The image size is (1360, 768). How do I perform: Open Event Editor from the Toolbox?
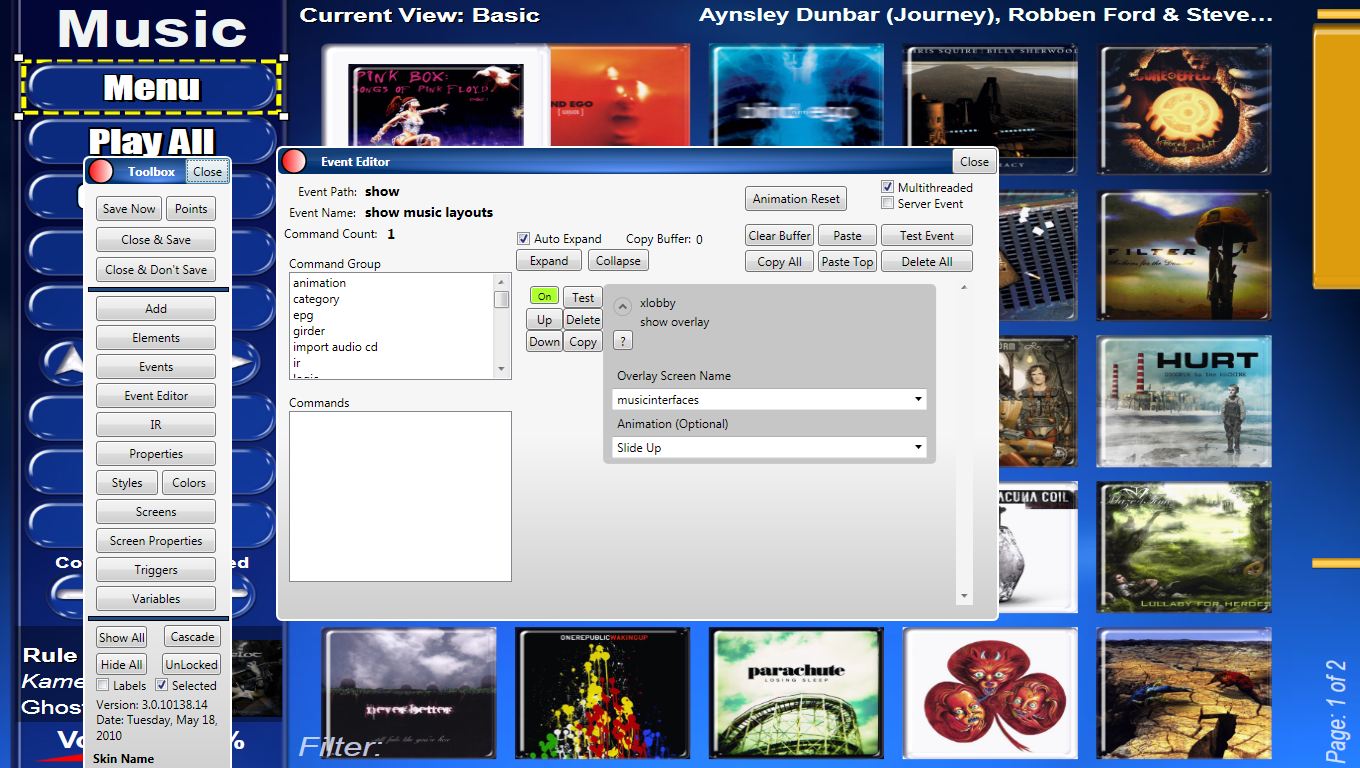pyautogui.click(x=156, y=396)
